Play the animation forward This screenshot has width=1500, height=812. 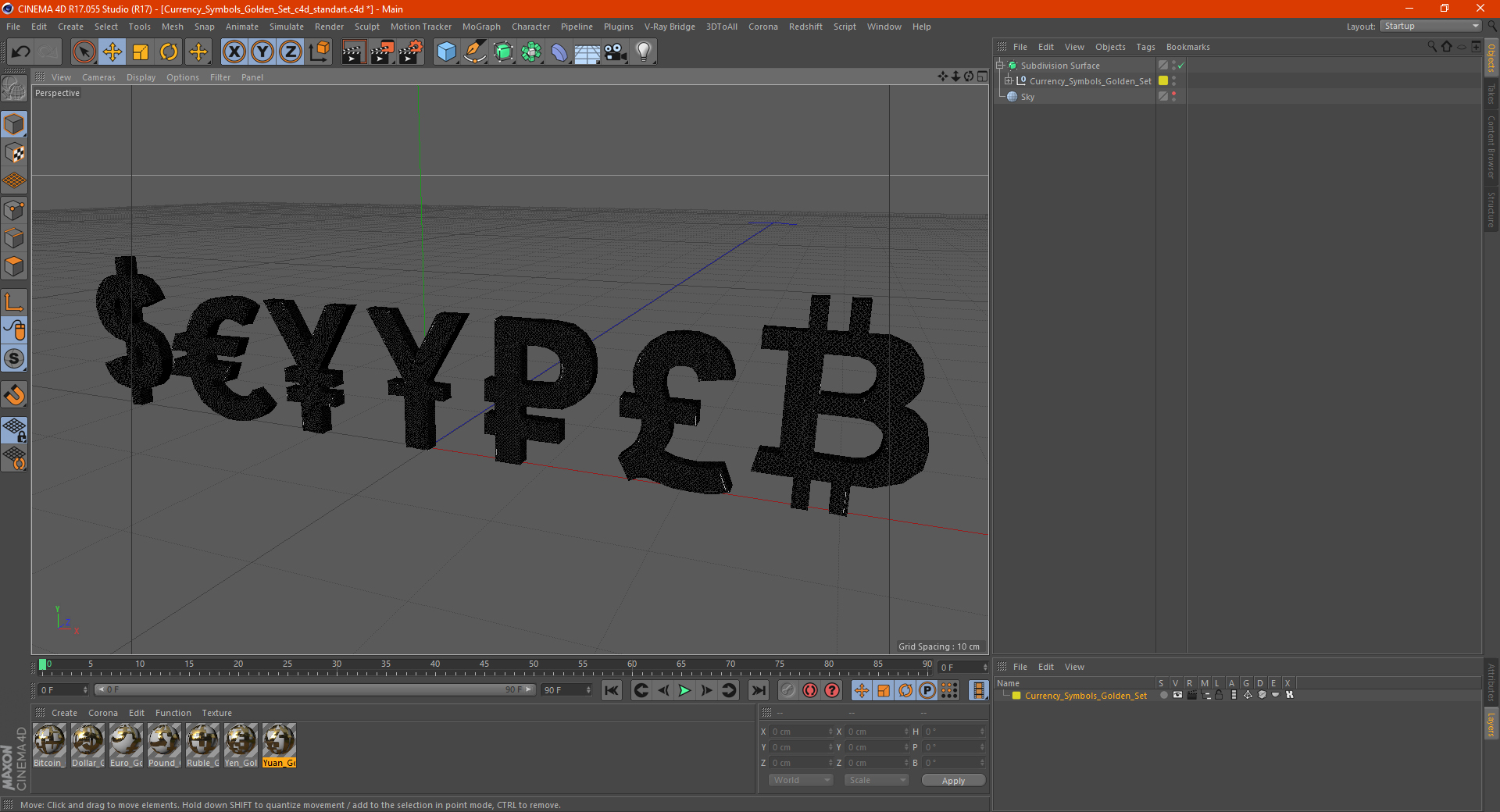tap(684, 690)
